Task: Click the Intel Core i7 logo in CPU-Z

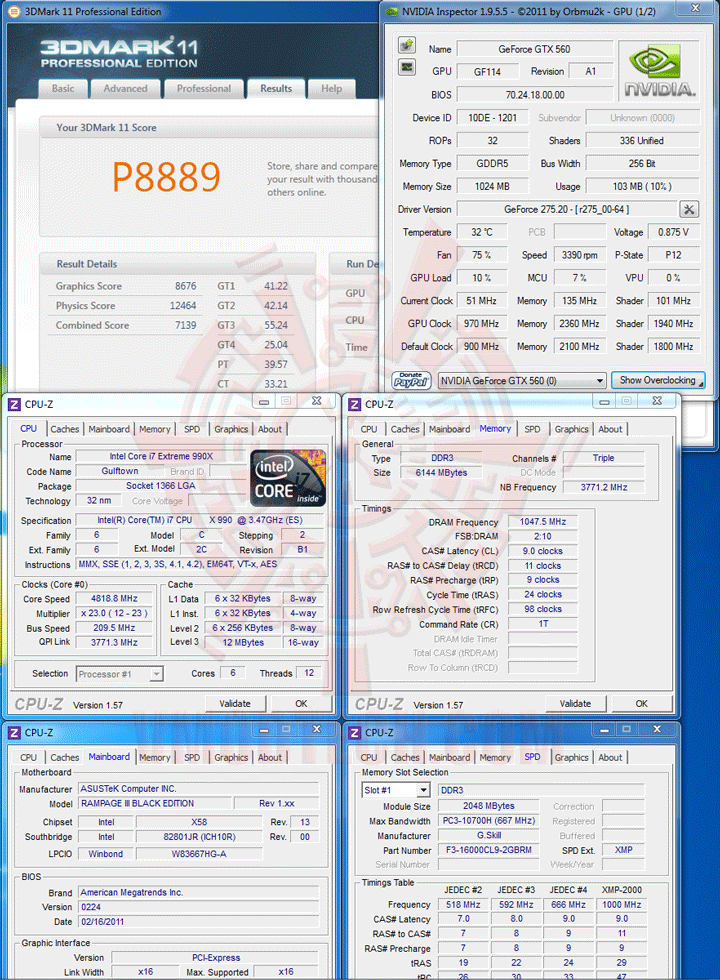Action: (x=288, y=478)
